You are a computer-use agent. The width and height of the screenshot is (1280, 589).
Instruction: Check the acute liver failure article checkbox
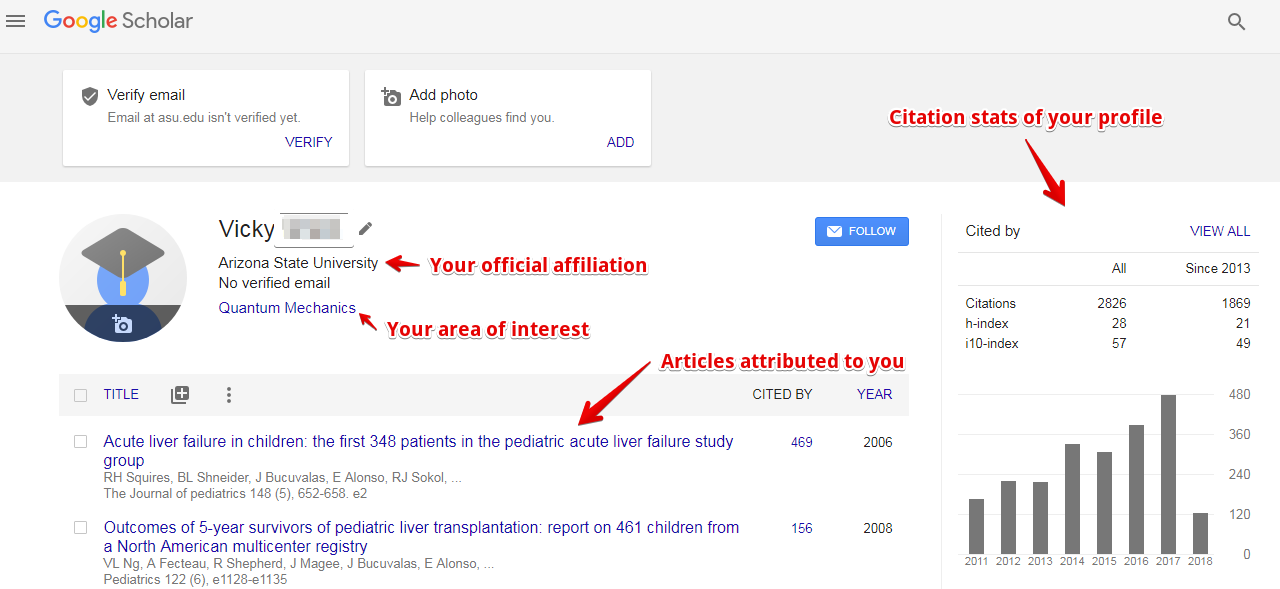coord(80,441)
